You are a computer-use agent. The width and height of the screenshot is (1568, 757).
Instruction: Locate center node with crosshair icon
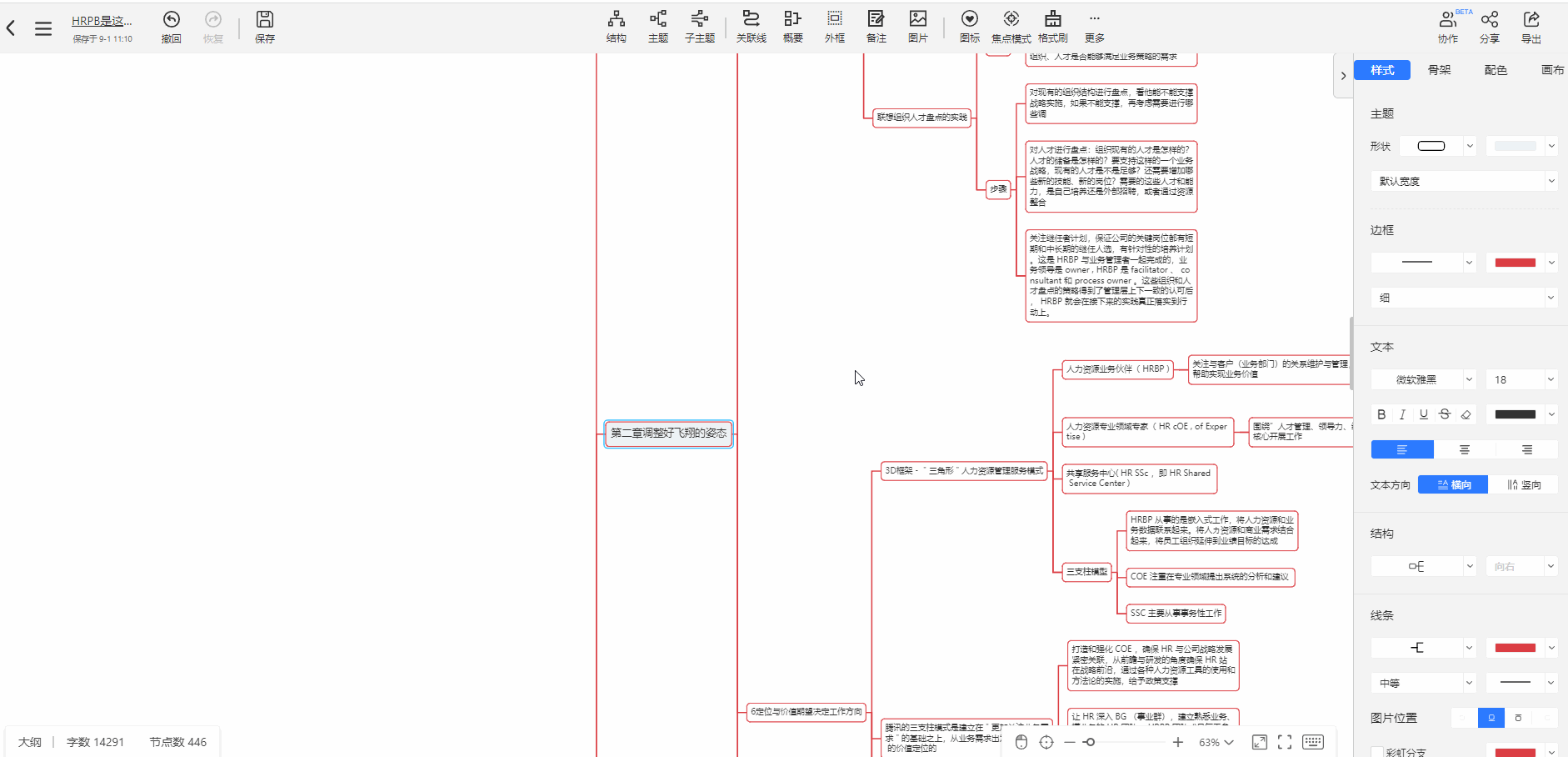[x=1046, y=742]
